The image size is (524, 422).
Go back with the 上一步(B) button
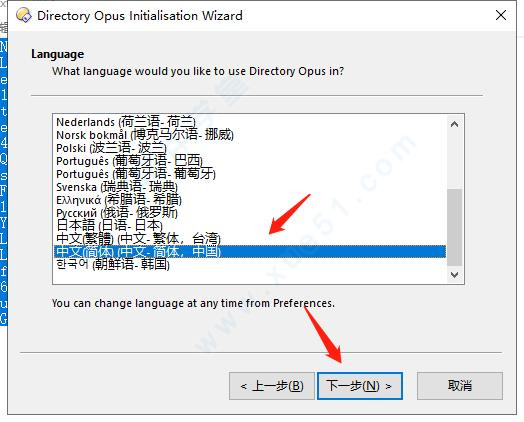coord(272,386)
